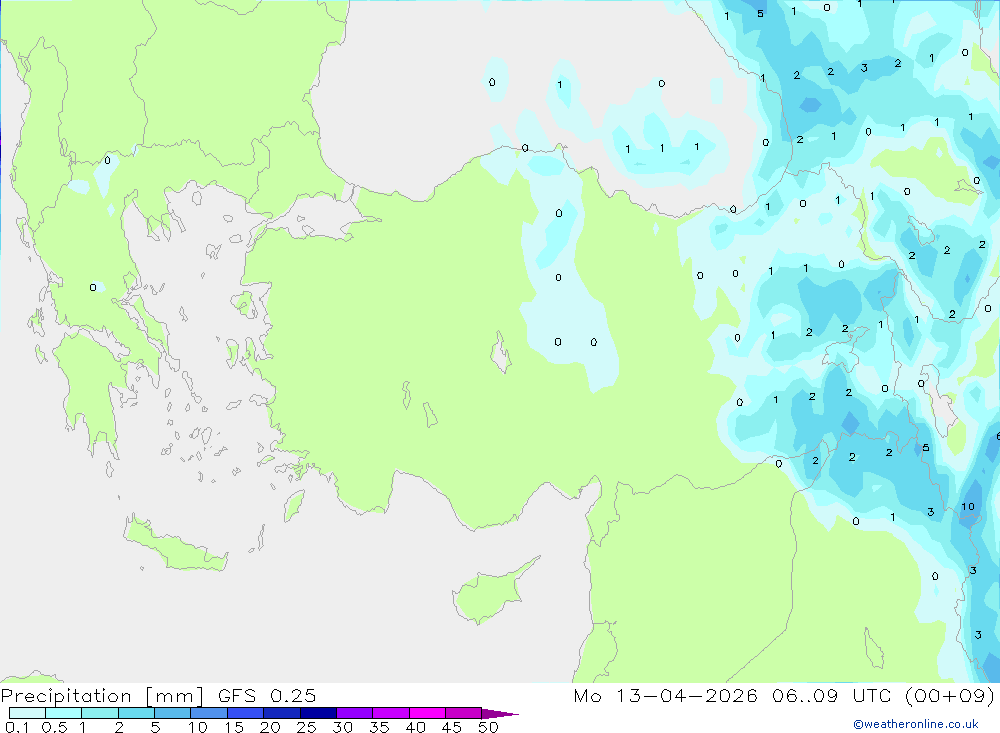Screen dimensions: 1000x733
Task: Click the "40" legend scale label
Action: tap(416, 727)
